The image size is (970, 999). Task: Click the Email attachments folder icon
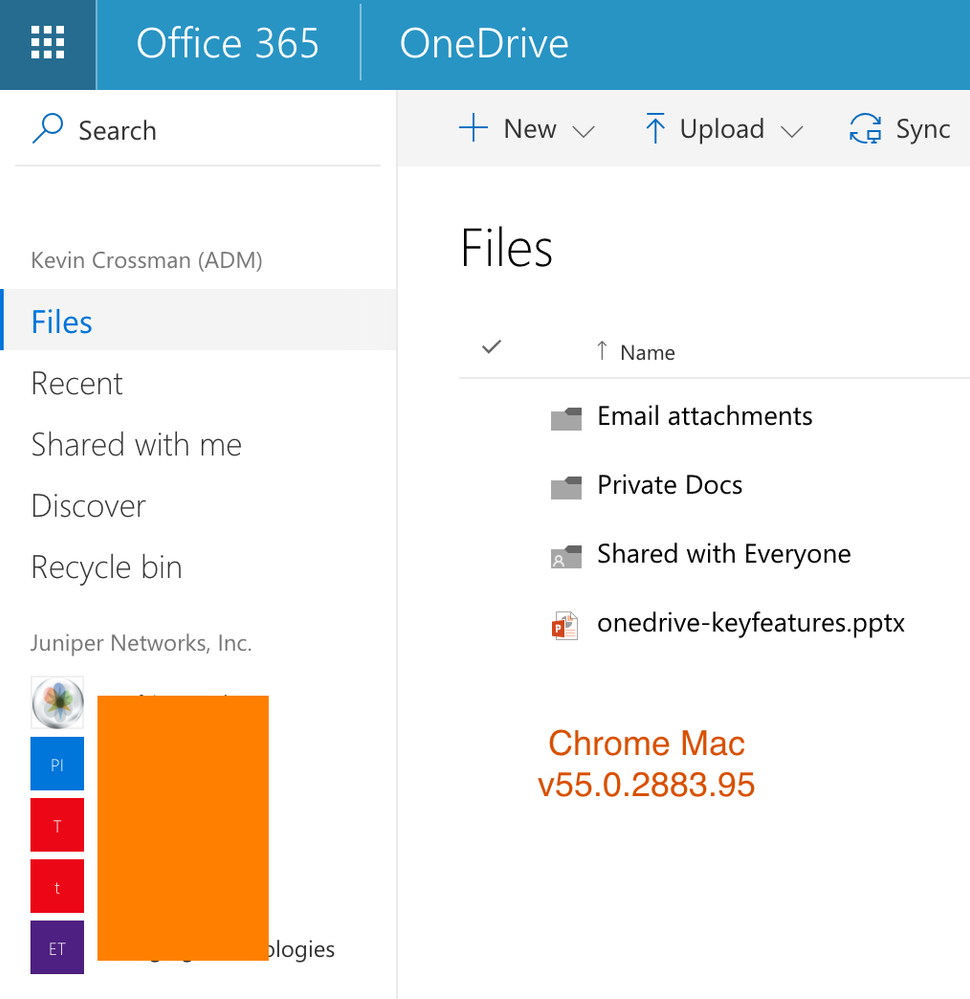tap(566, 418)
